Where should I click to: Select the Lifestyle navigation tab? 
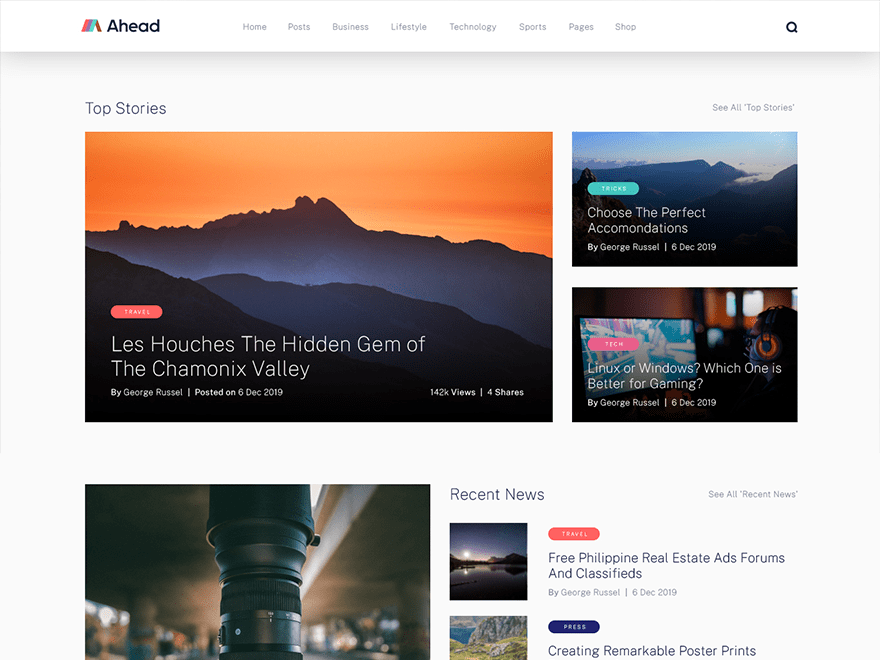pyautogui.click(x=408, y=27)
